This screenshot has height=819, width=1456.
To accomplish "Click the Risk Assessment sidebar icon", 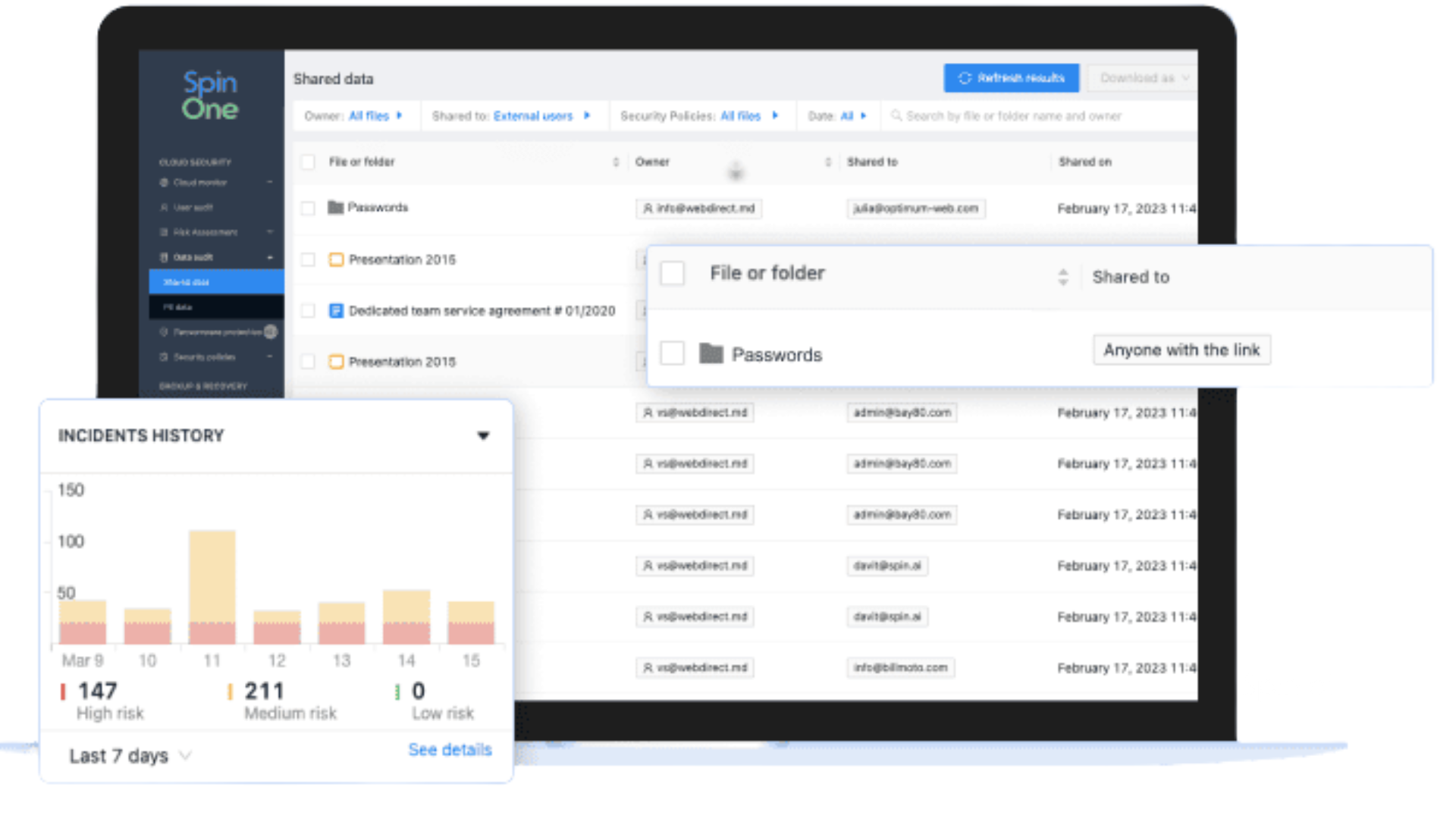I will (164, 232).
